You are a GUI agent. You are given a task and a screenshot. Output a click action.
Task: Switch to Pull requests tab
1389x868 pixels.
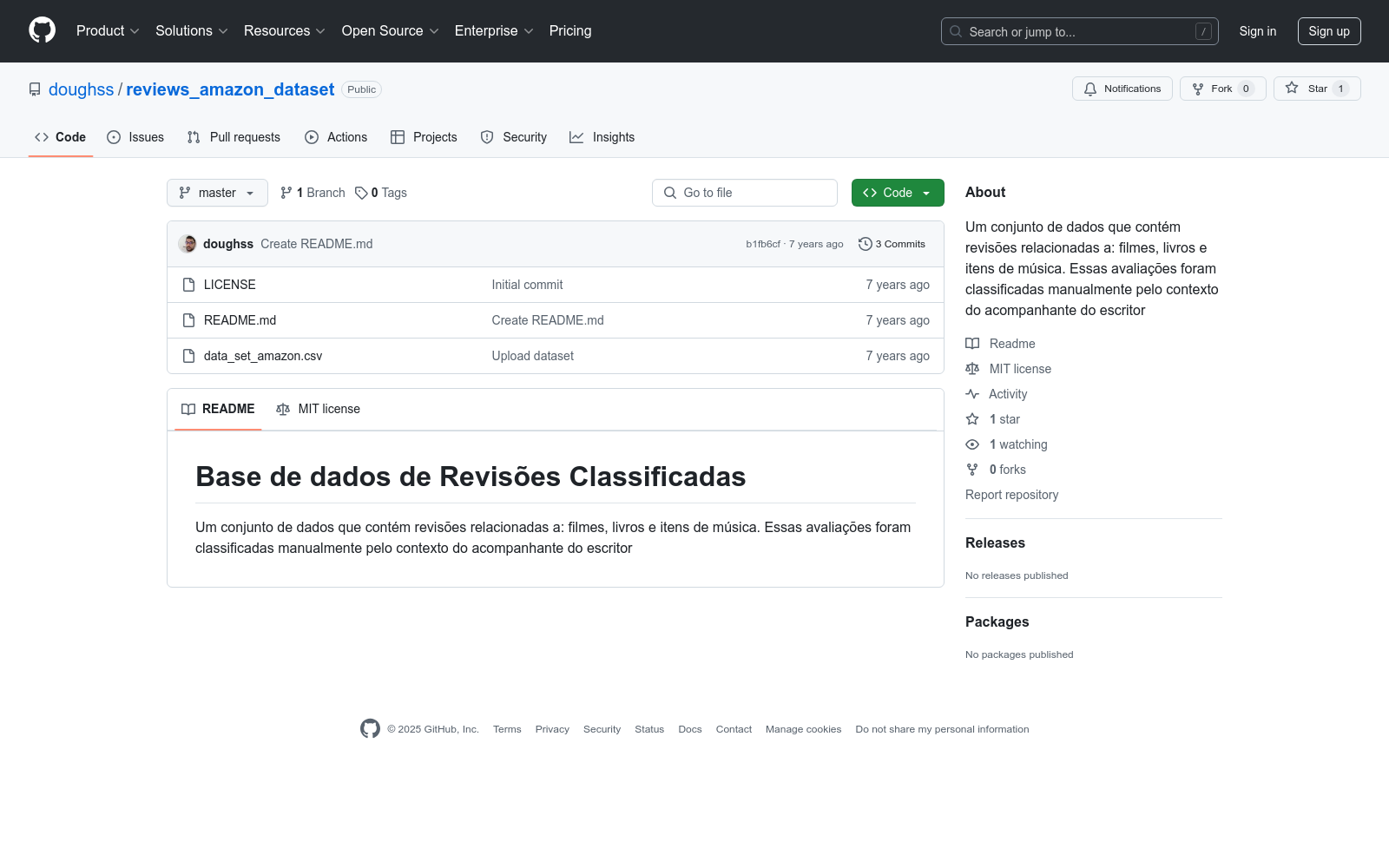tap(234, 137)
